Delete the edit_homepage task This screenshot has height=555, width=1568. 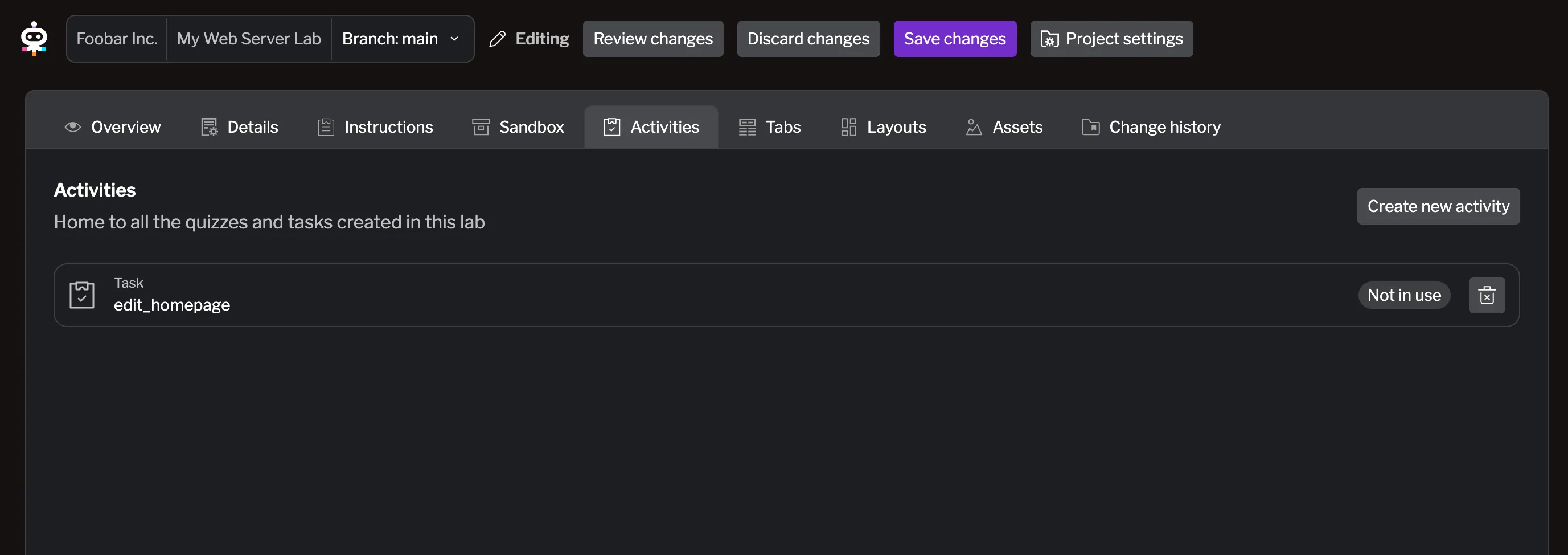click(x=1487, y=295)
